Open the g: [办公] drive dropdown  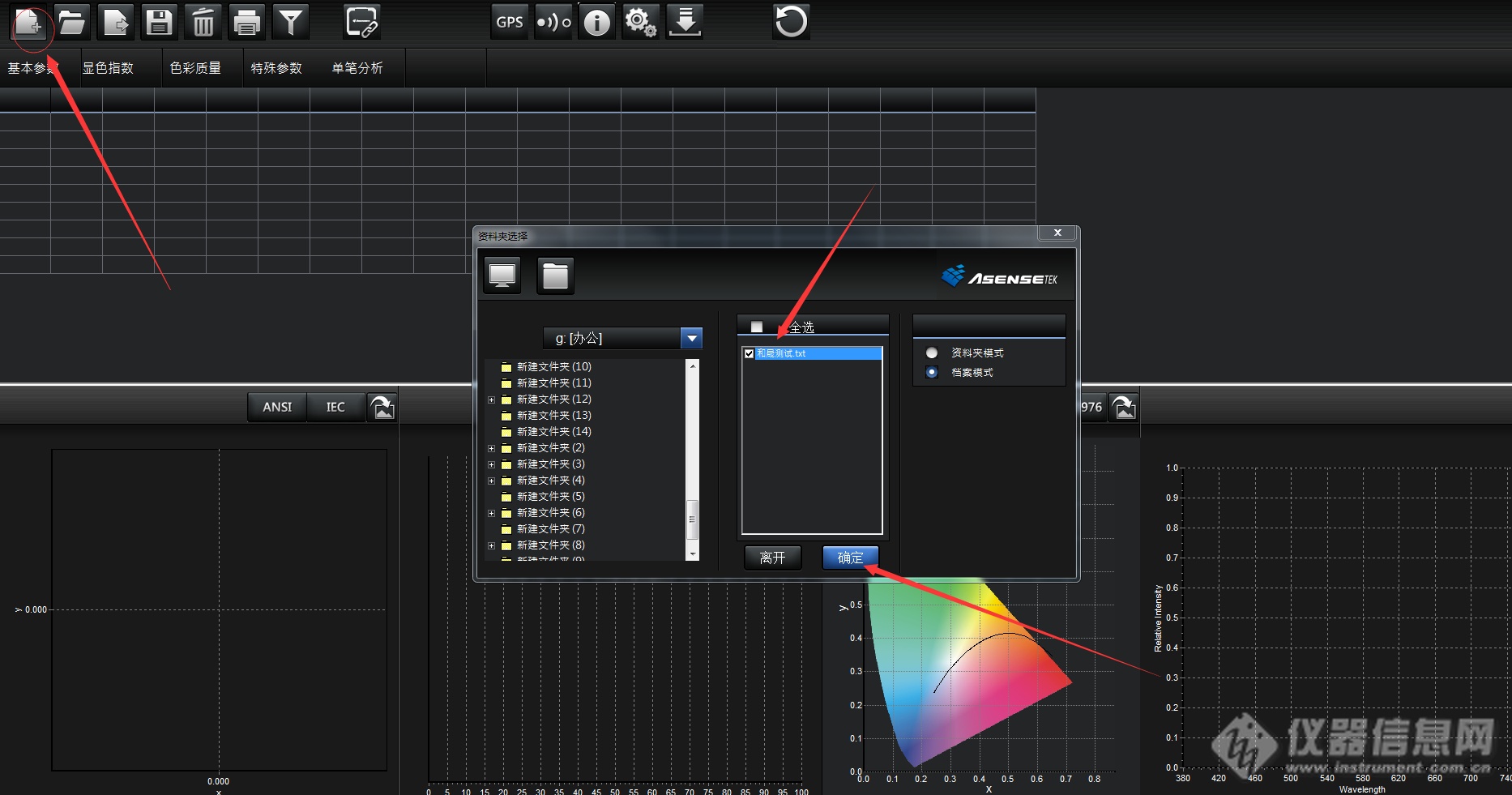click(691, 338)
